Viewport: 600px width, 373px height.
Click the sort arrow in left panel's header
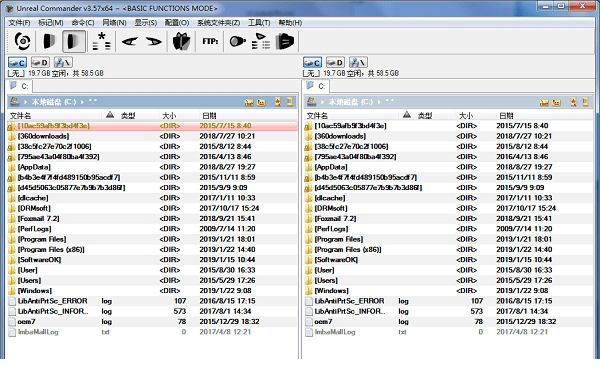(x=110, y=115)
